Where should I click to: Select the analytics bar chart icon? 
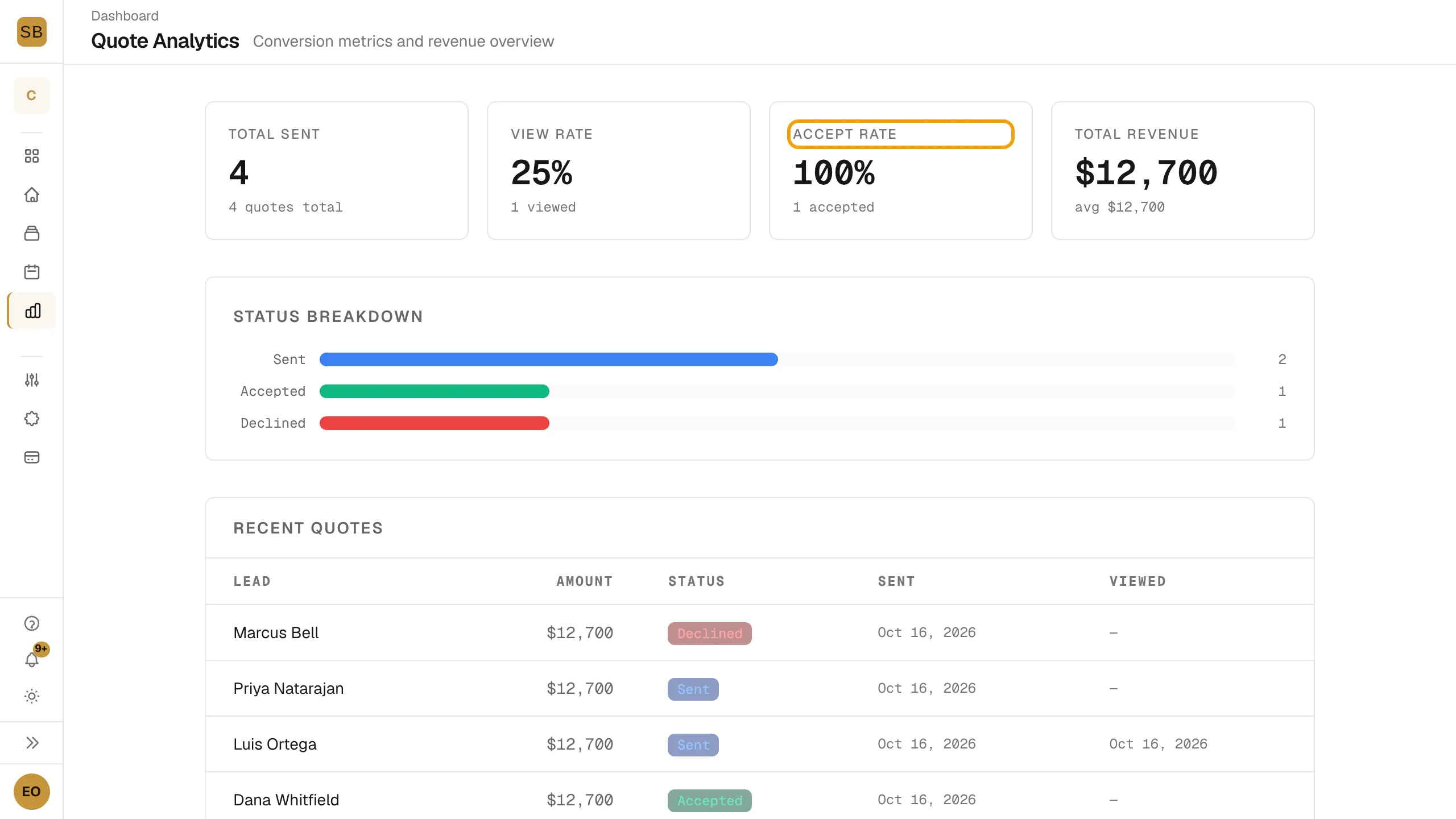coord(32,311)
